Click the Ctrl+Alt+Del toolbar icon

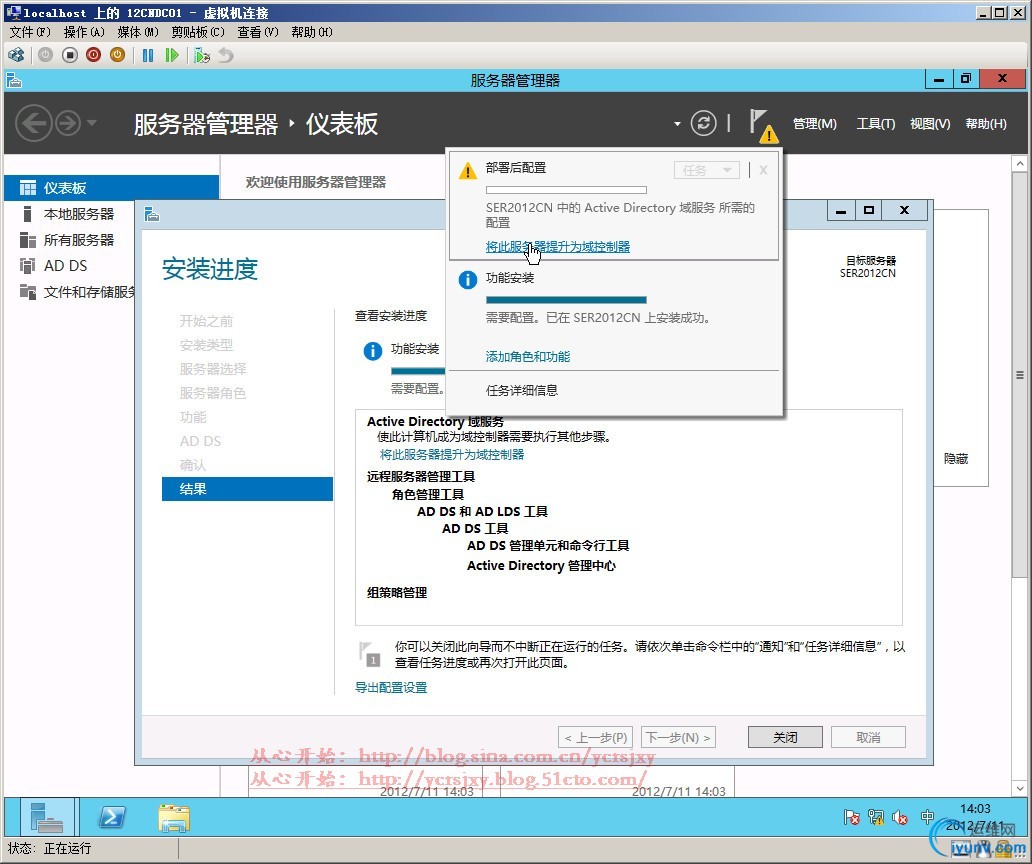(x=16, y=55)
